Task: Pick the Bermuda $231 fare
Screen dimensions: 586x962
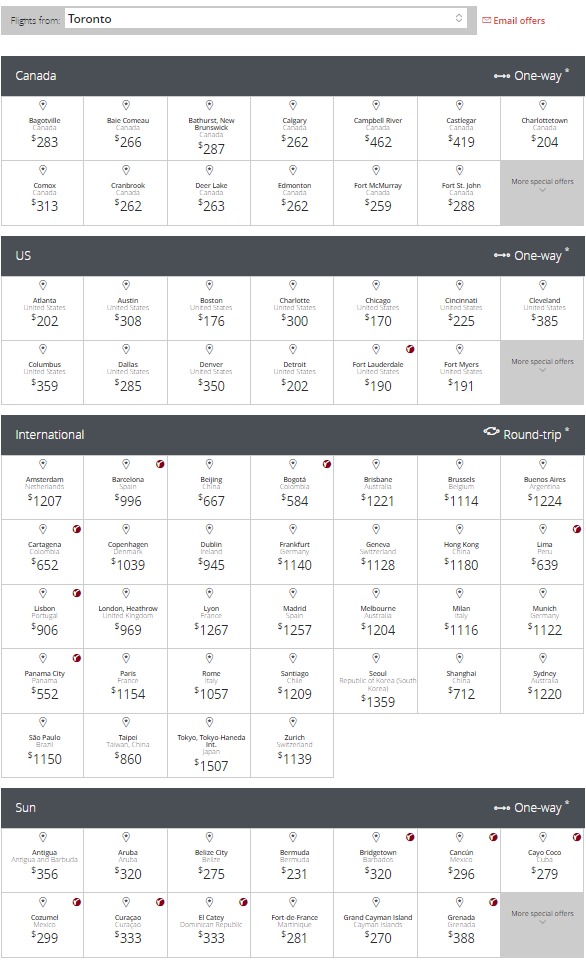Action: click(293, 861)
